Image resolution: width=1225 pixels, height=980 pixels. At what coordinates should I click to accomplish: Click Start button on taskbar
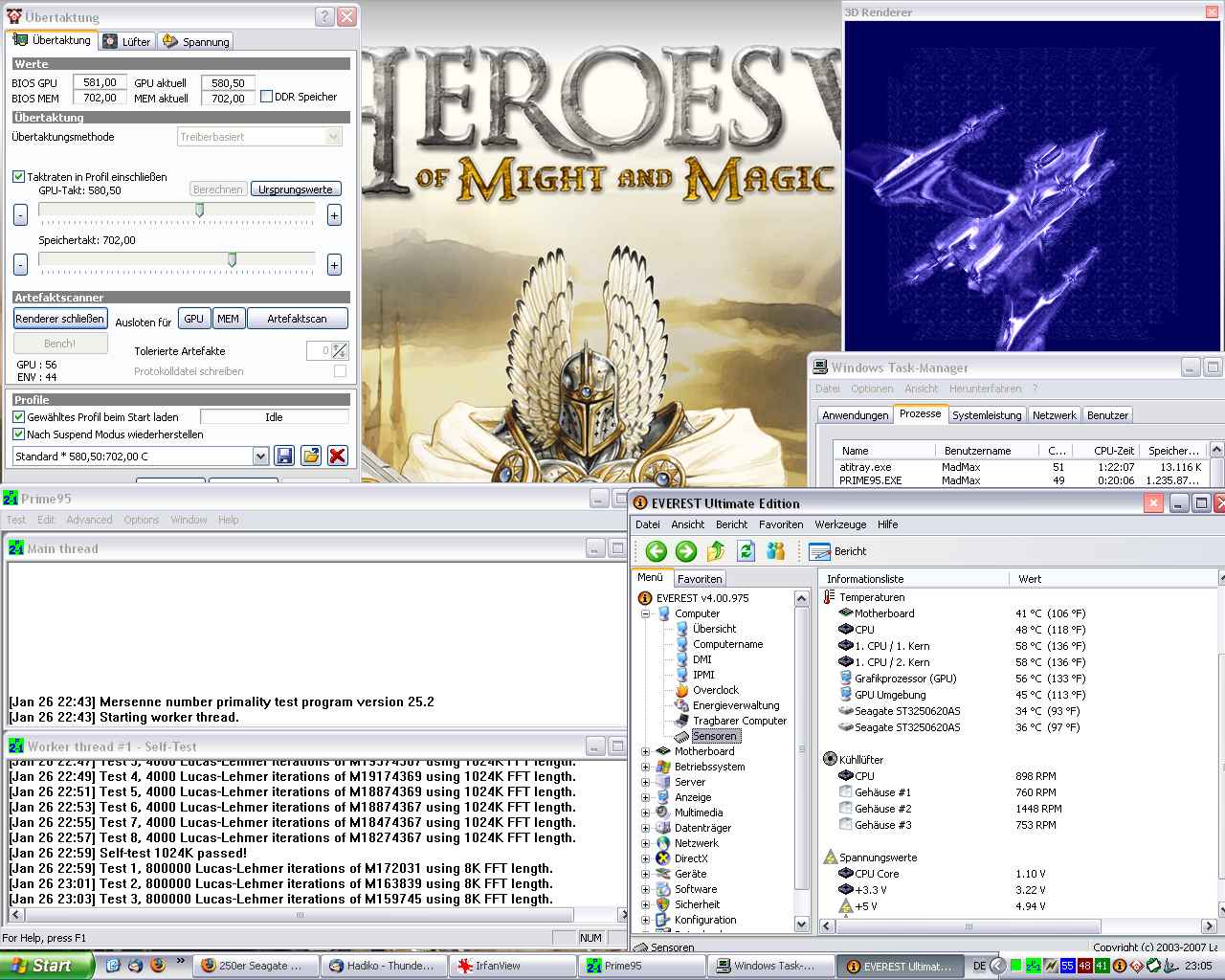pyautogui.click(x=47, y=966)
